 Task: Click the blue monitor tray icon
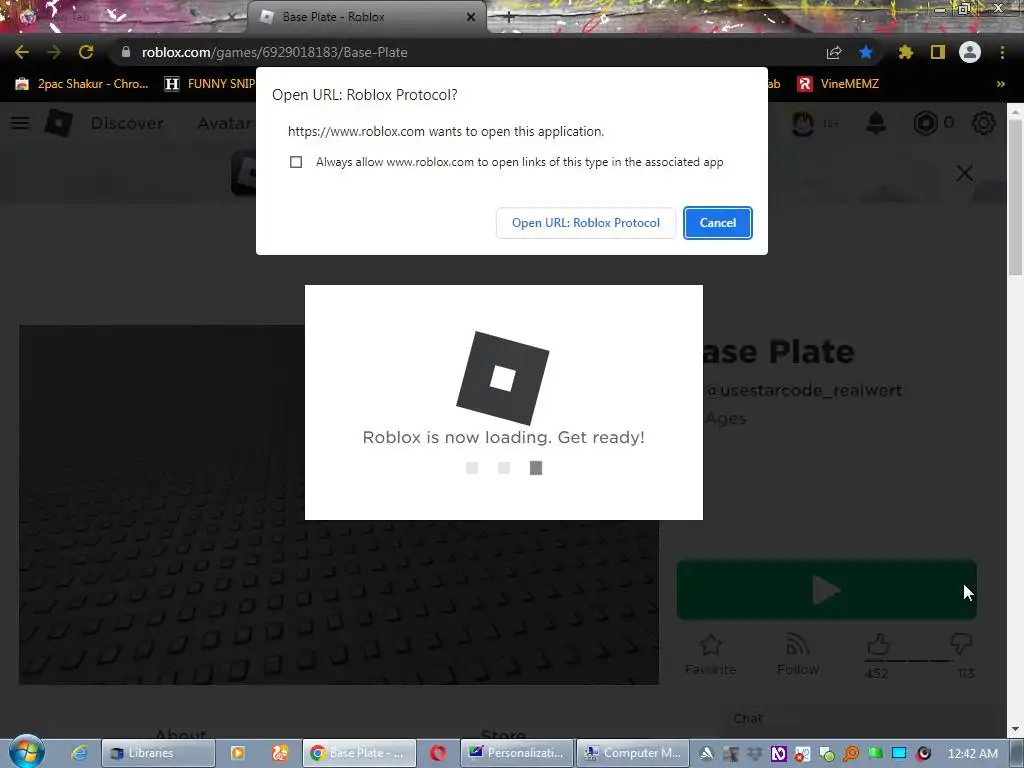pyautogui.click(x=899, y=754)
